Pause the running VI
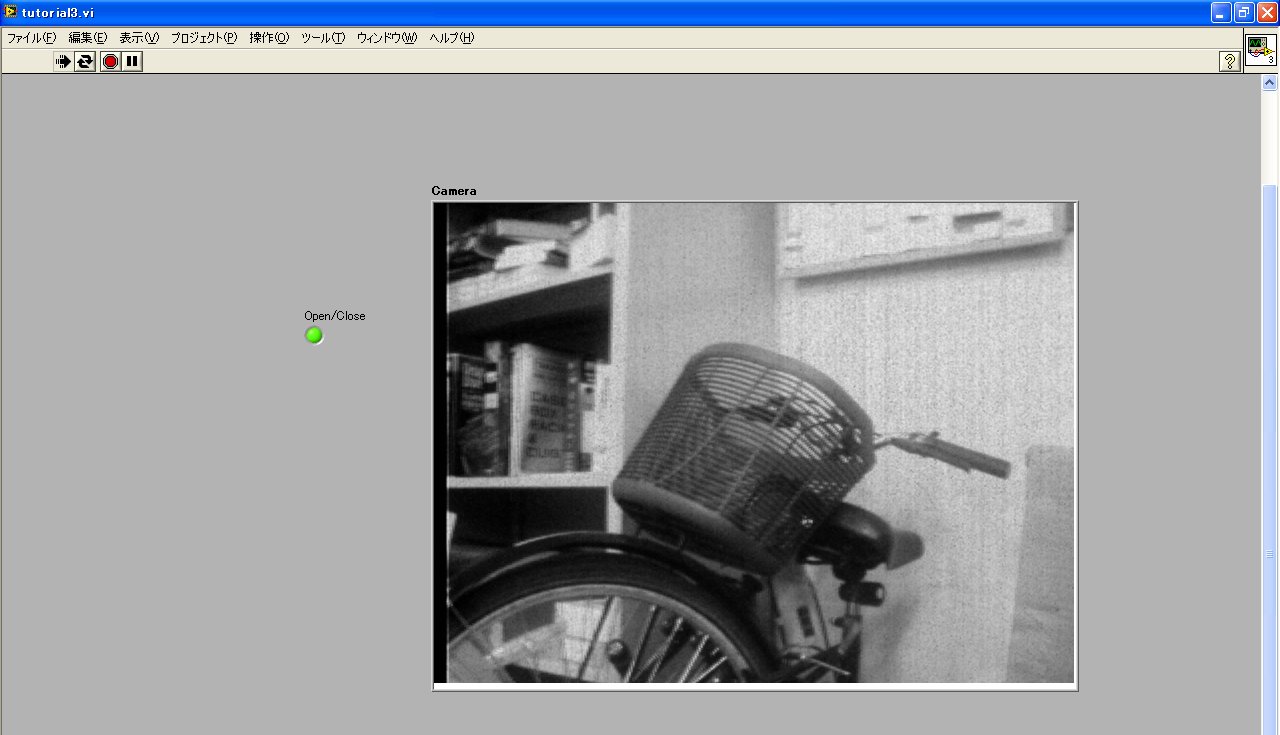The height and width of the screenshot is (735, 1280). coord(132,62)
